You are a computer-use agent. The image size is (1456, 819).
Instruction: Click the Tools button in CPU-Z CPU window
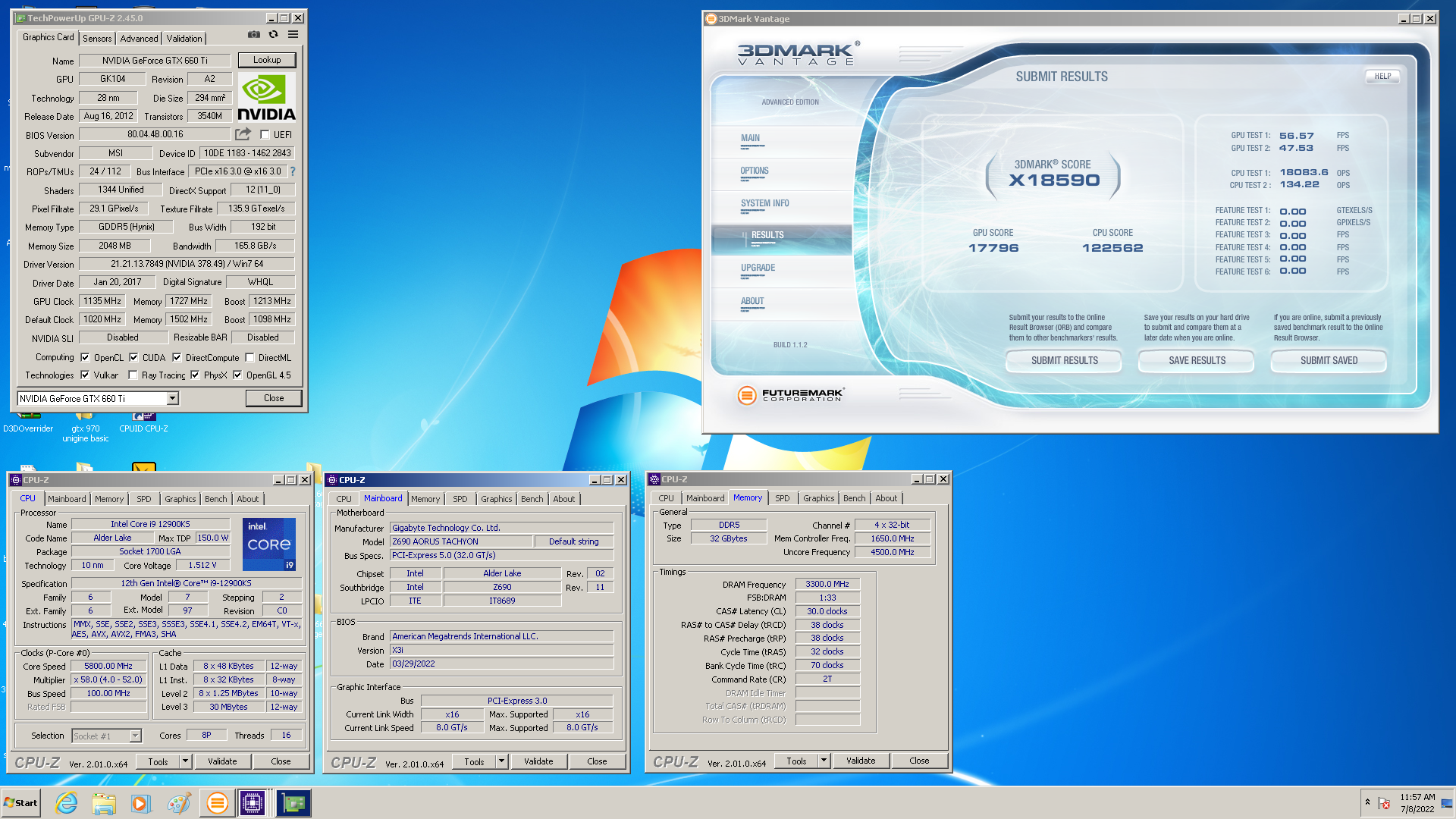click(x=158, y=761)
